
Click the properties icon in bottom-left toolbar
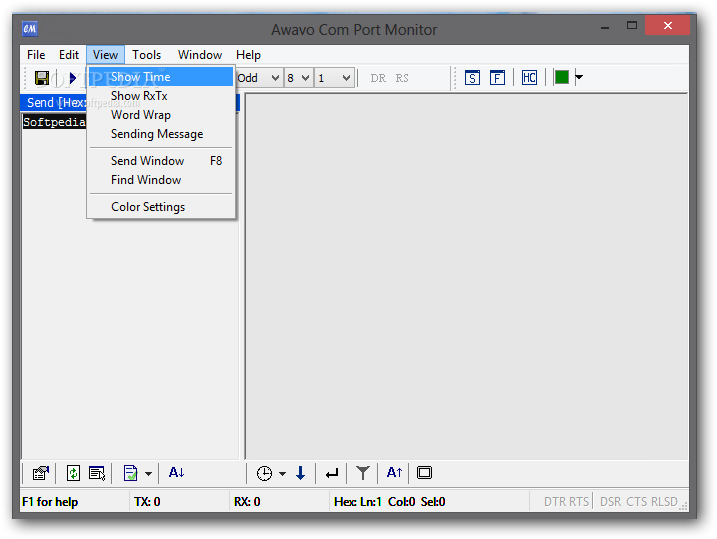pos(41,473)
